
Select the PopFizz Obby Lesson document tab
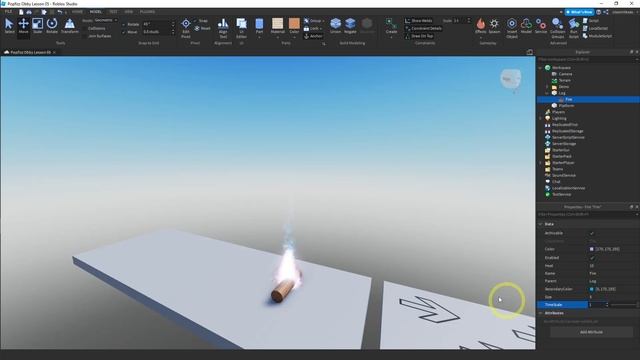click(x=30, y=52)
